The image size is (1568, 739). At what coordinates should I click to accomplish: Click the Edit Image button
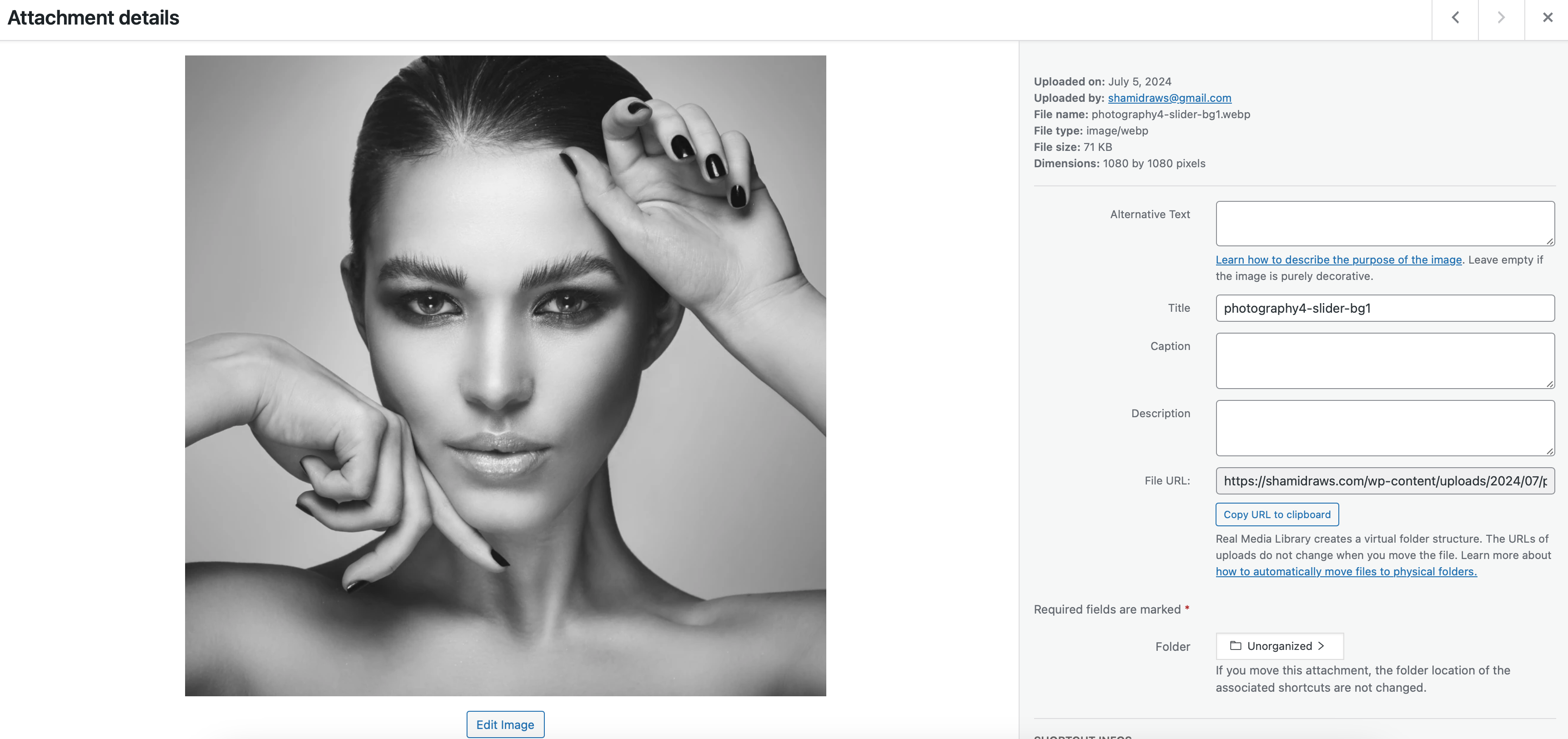(505, 724)
